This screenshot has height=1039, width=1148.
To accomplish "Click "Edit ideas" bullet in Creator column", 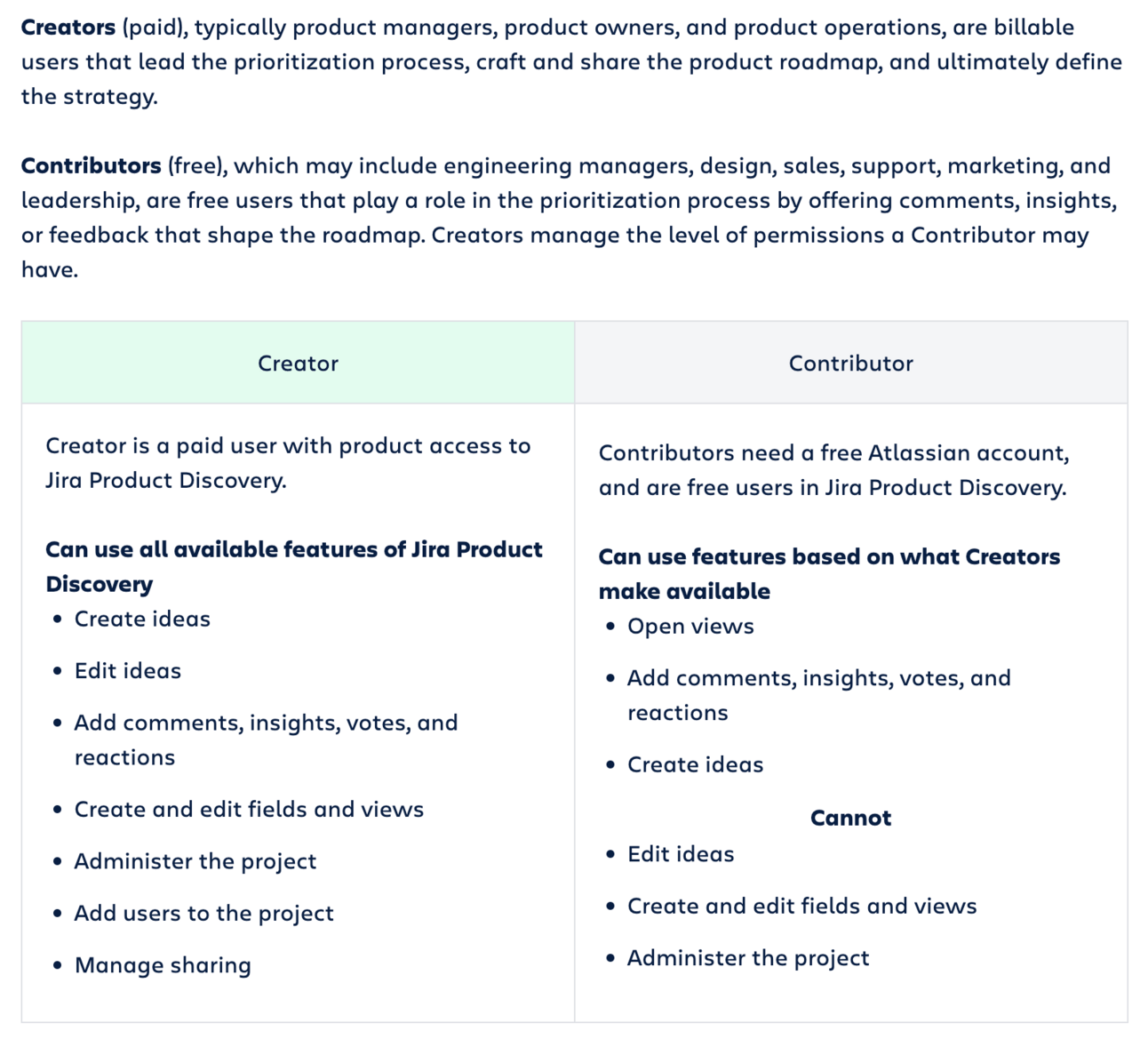I will 127,671.
